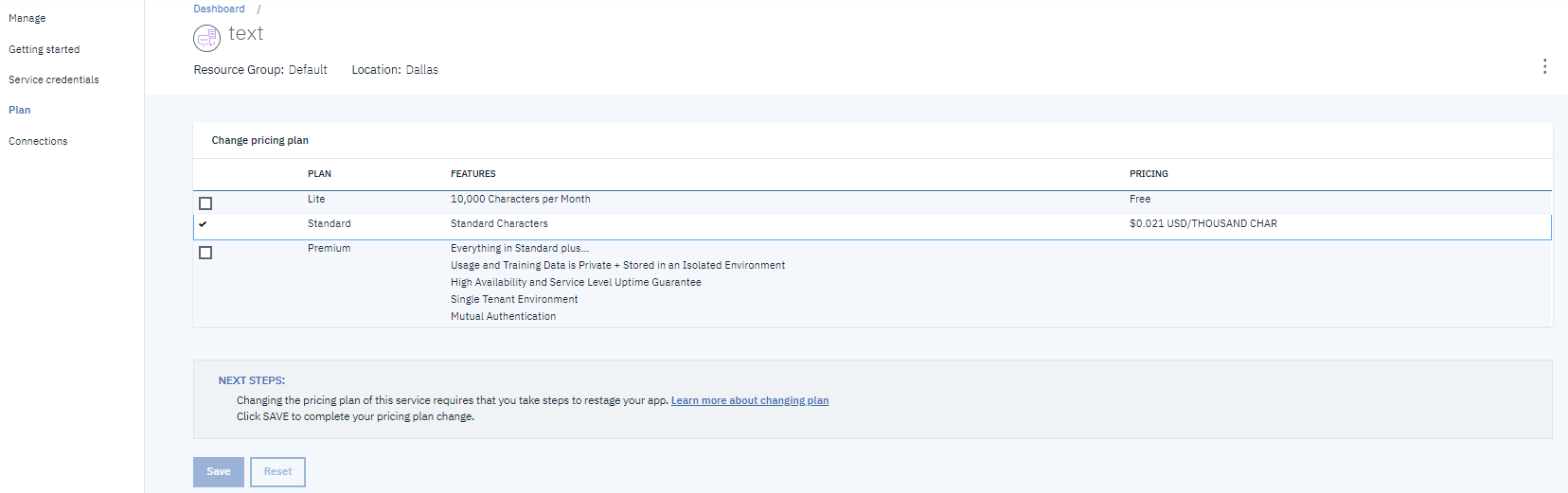Open Service credentials section
The height and width of the screenshot is (493, 1568).
[54, 79]
